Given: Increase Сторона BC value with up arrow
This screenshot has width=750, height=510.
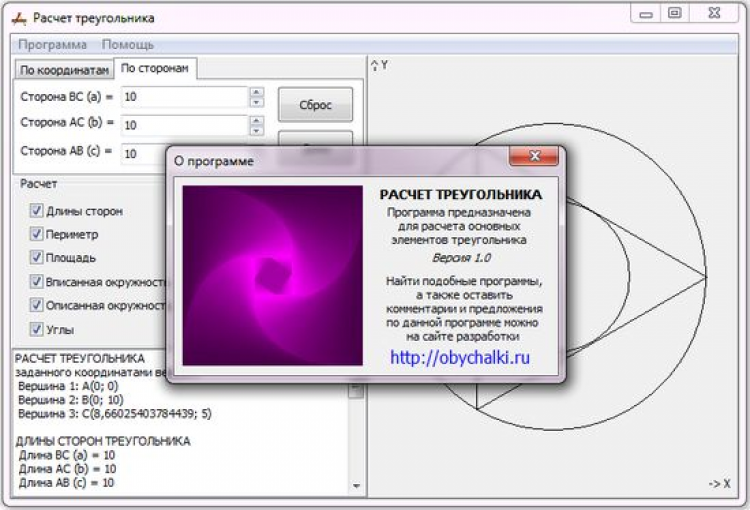Looking at the screenshot, I should click(257, 92).
